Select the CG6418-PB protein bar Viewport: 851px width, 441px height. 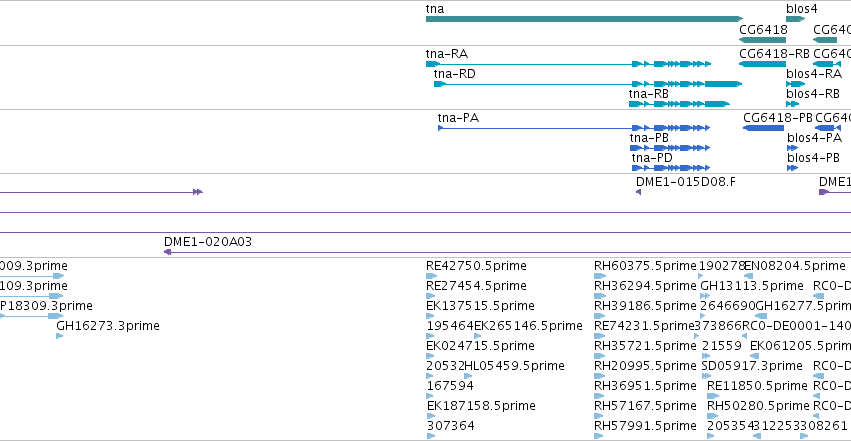[764, 128]
